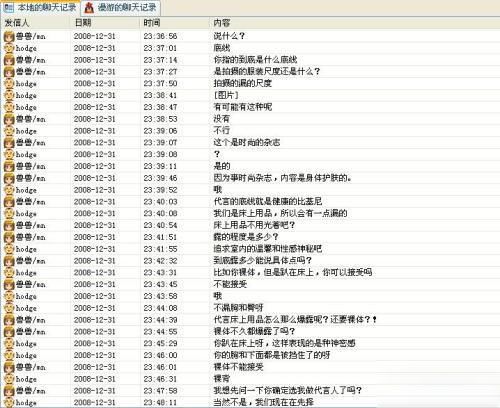Click avatar icon in 23:44:39 row
Viewport: 500px width, 408px height.
pyautogui.click(x=9, y=320)
